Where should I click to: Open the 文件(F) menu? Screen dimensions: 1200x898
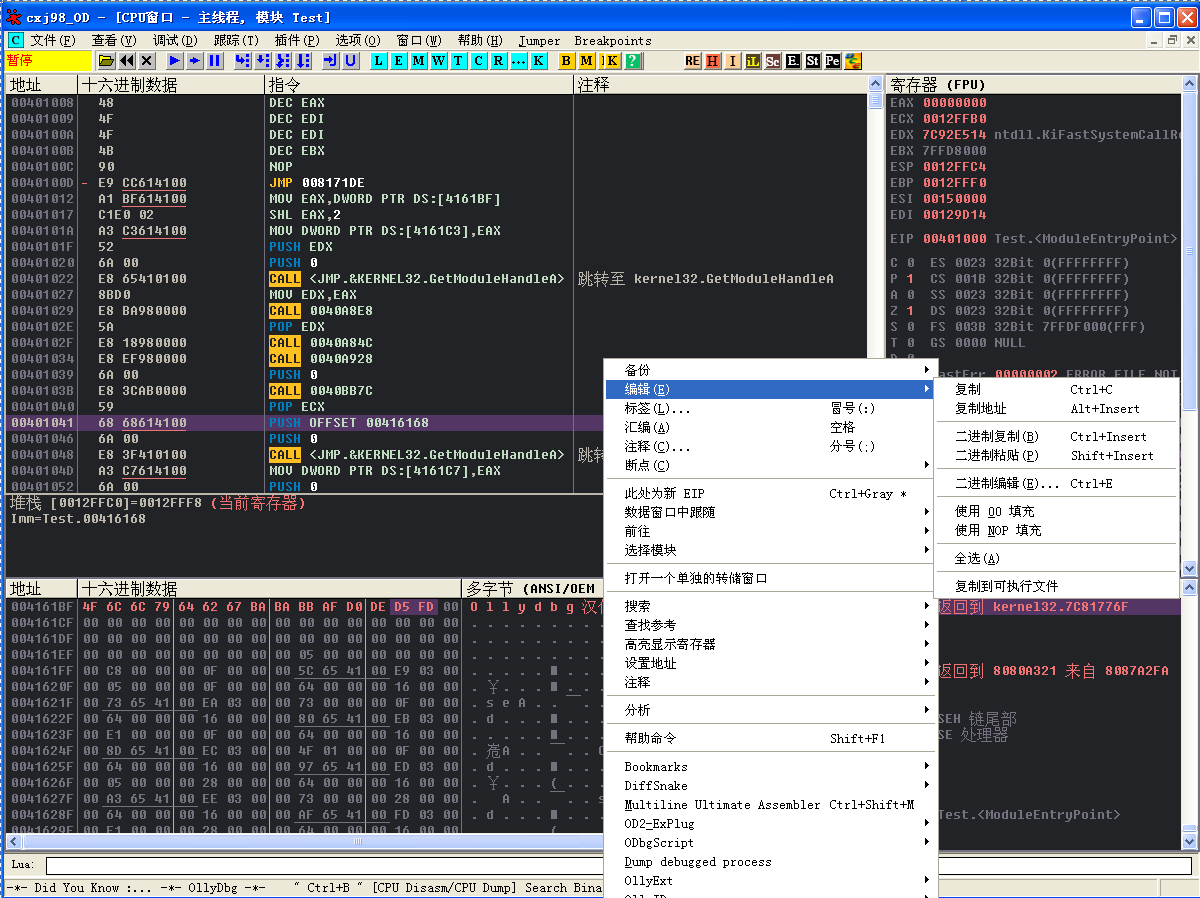tap(53, 41)
